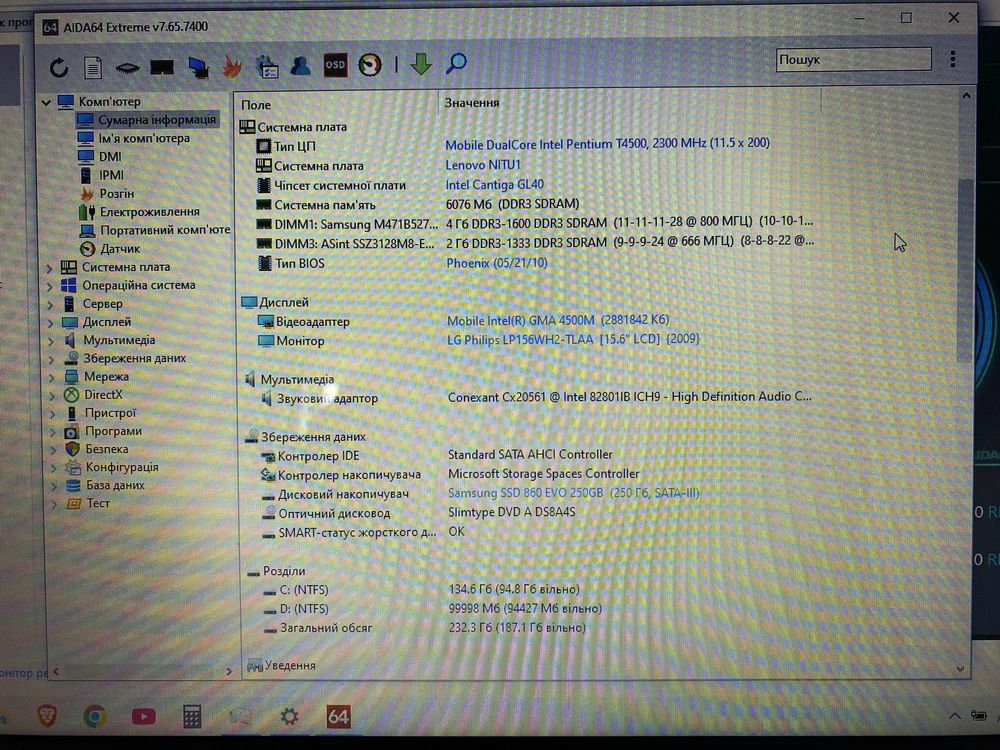Image resolution: width=1000 pixels, height=750 pixels.
Task: Click the details pane vertical scrollbar
Action: tap(966, 270)
